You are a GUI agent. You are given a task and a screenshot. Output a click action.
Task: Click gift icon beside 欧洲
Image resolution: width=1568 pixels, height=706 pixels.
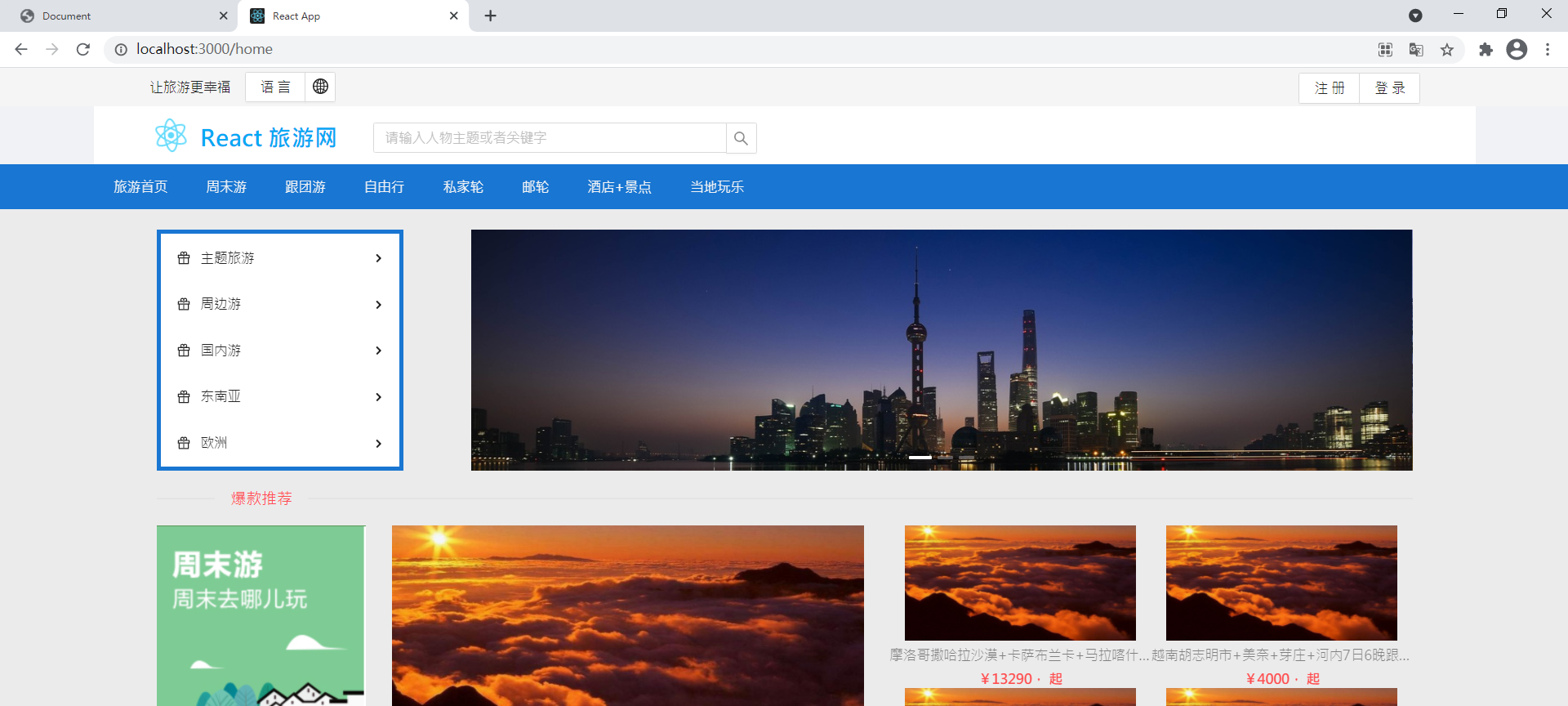[184, 443]
